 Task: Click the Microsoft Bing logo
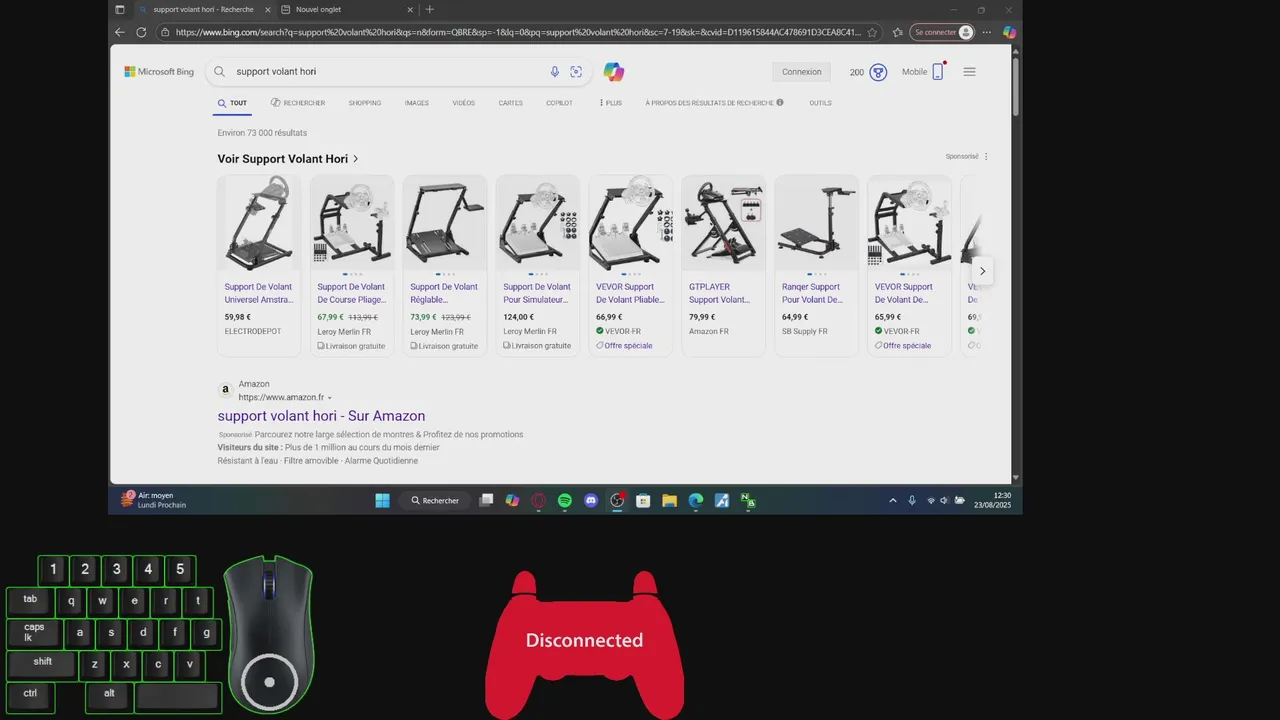point(159,72)
